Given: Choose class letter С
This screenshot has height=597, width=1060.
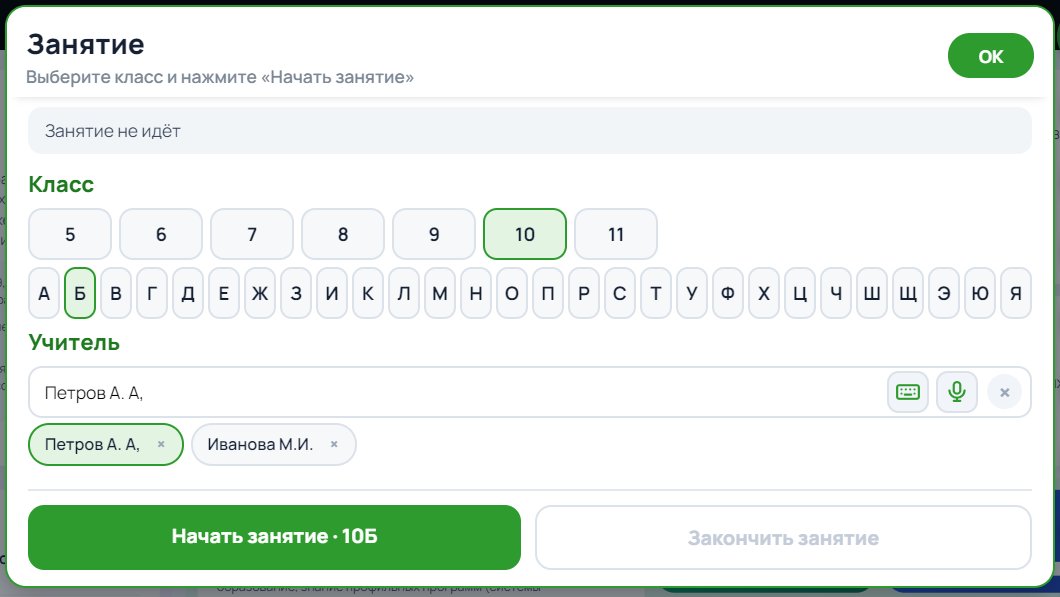Looking at the screenshot, I should pyautogui.click(x=620, y=293).
